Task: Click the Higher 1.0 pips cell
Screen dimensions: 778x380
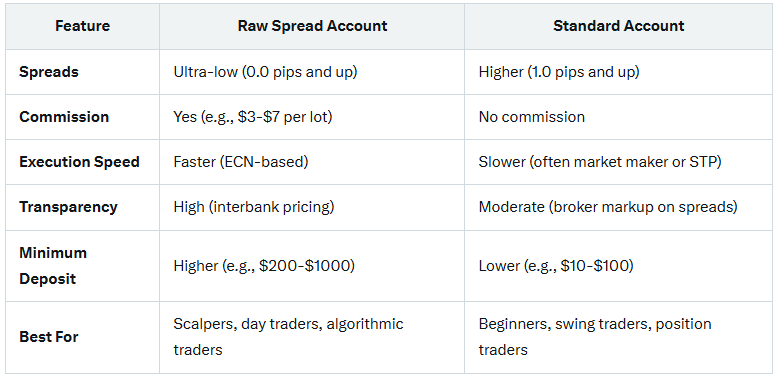Action: (559, 72)
